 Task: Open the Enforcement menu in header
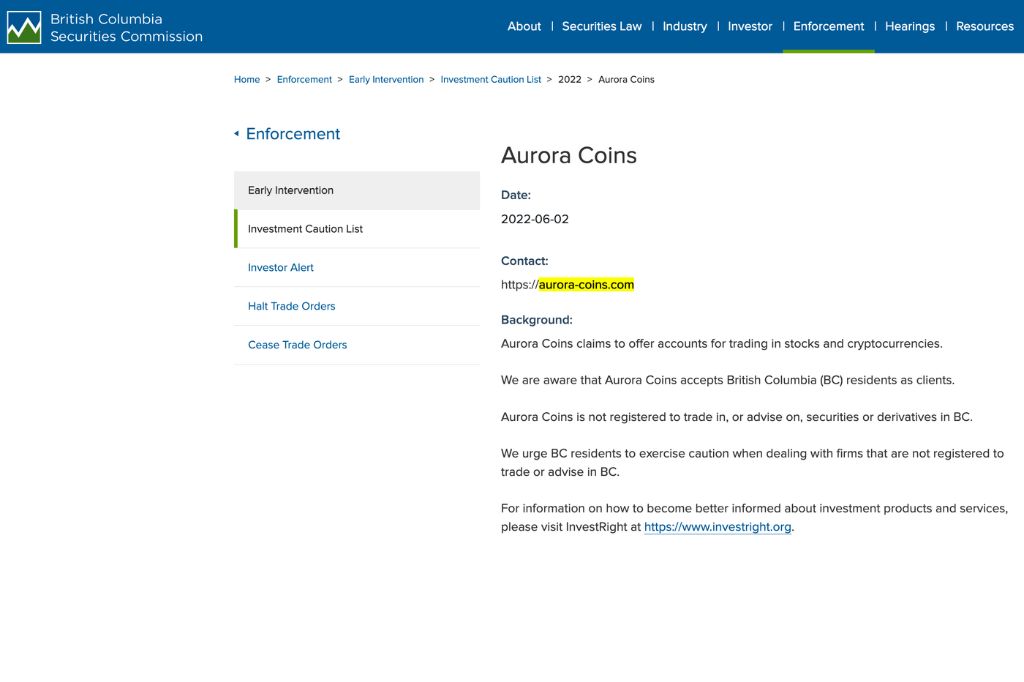click(x=828, y=27)
